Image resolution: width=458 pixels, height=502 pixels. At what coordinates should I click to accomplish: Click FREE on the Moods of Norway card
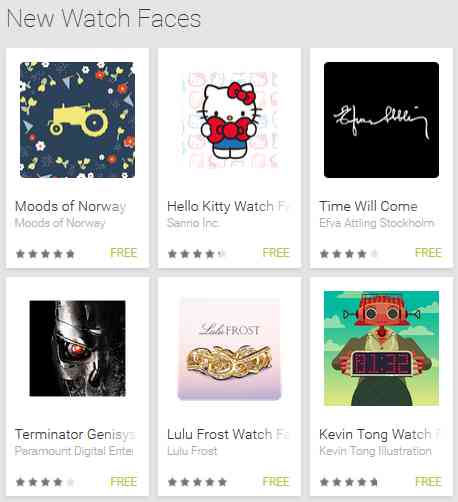[x=123, y=253]
